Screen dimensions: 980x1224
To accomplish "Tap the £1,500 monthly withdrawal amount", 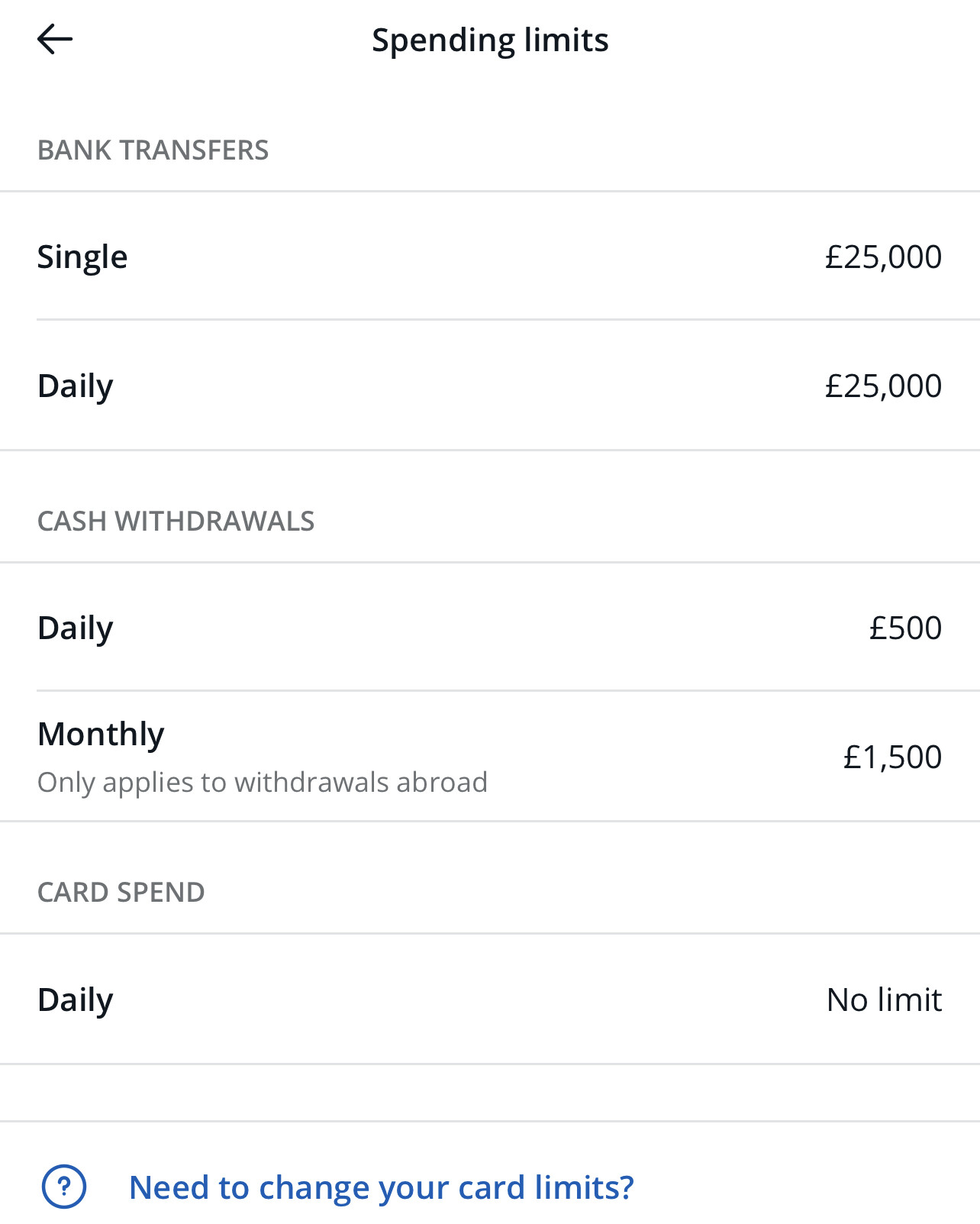I will [892, 757].
